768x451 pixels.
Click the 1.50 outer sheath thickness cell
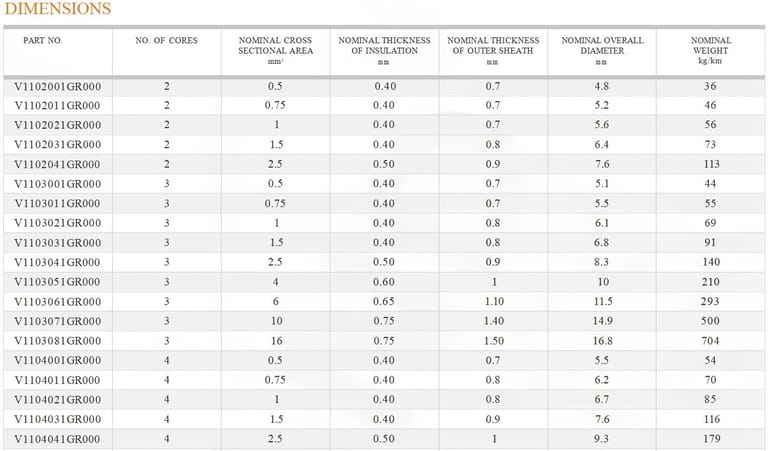coord(493,340)
